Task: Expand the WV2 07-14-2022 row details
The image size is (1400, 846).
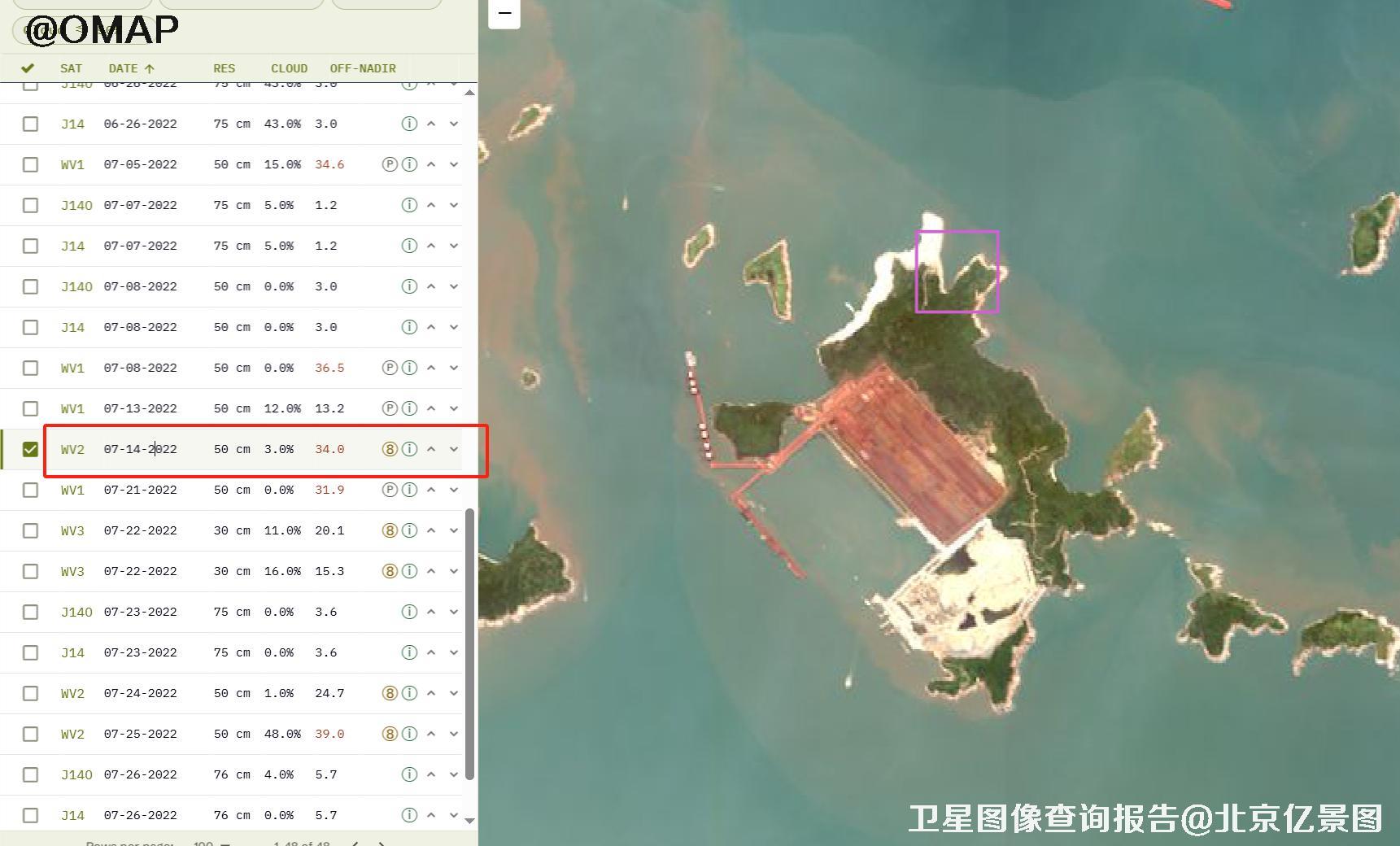Action: point(454,449)
